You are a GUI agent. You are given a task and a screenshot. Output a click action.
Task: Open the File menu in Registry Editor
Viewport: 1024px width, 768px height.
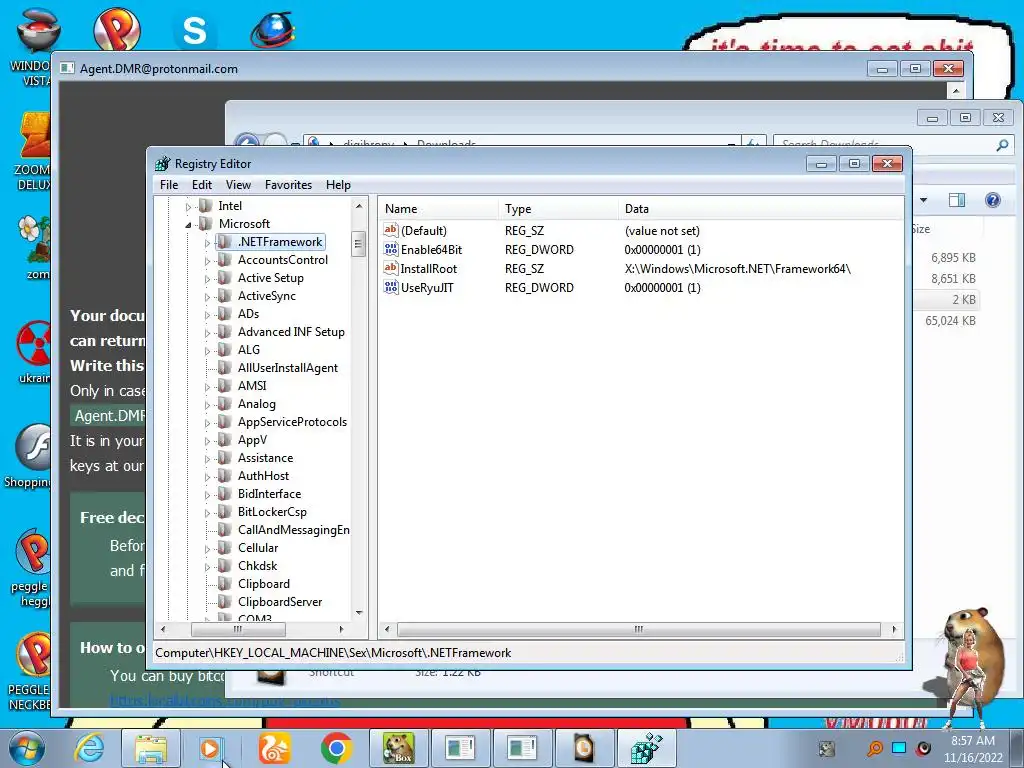168,185
